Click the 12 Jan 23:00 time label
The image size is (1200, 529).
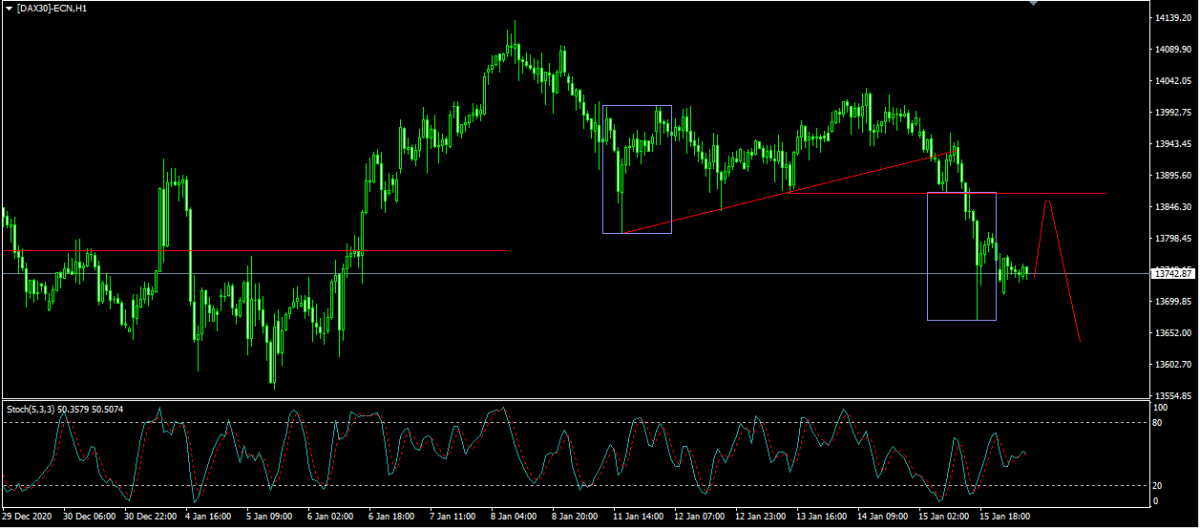click(x=763, y=517)
